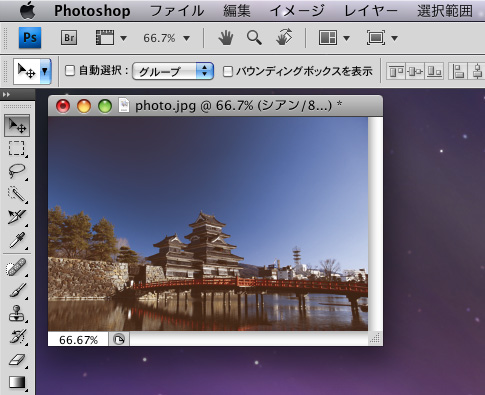Select the History Brush tool
The image size is (485, 395).
coord(17,337)
